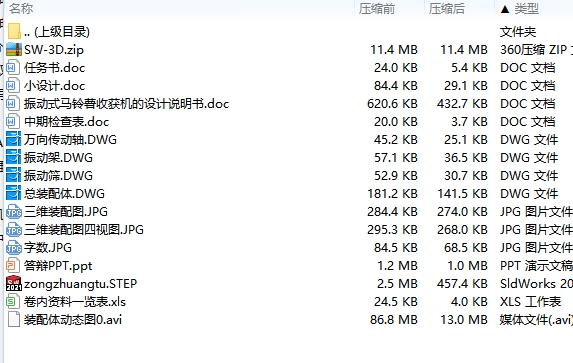Select the 三维装配图.JPG file name

(66, 211)
